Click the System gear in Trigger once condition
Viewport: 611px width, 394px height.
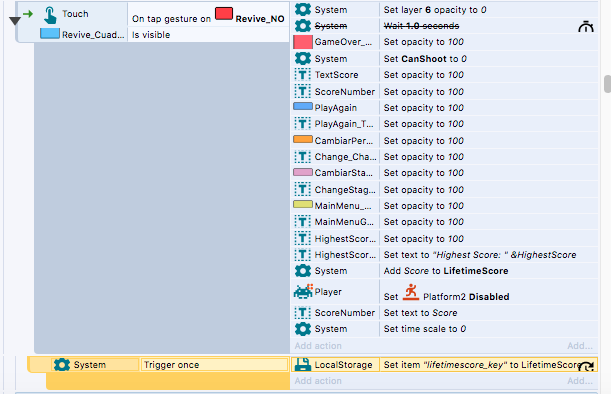(62, 365)
